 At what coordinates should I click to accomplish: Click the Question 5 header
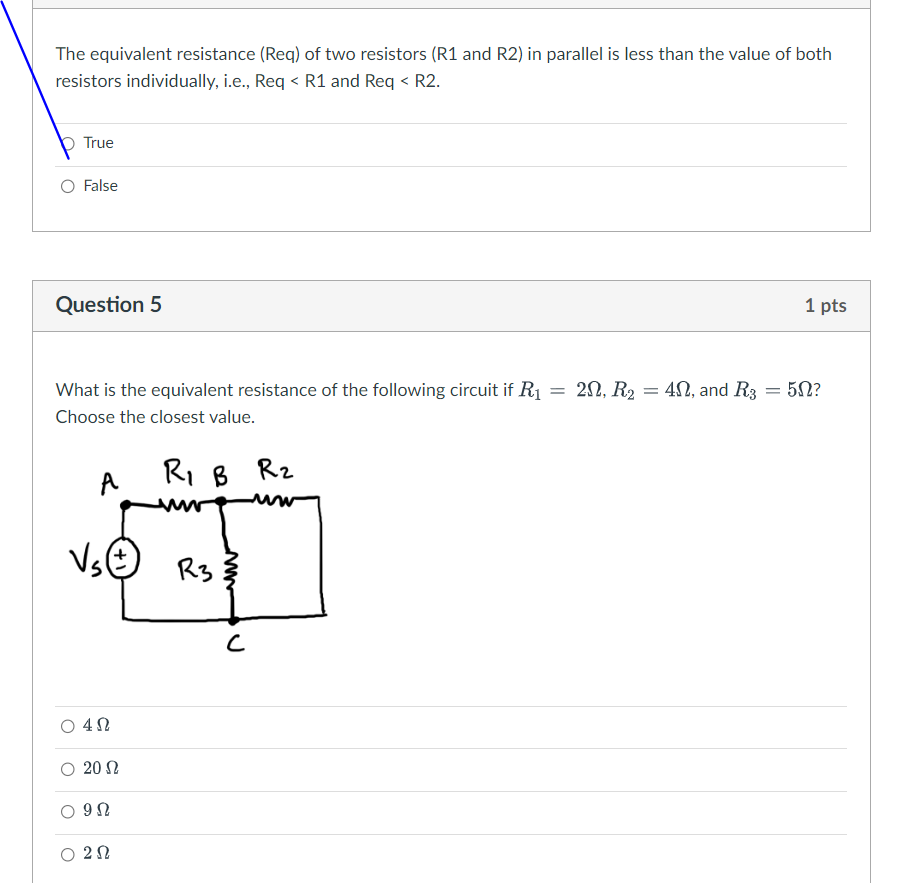tap(110, 305)
